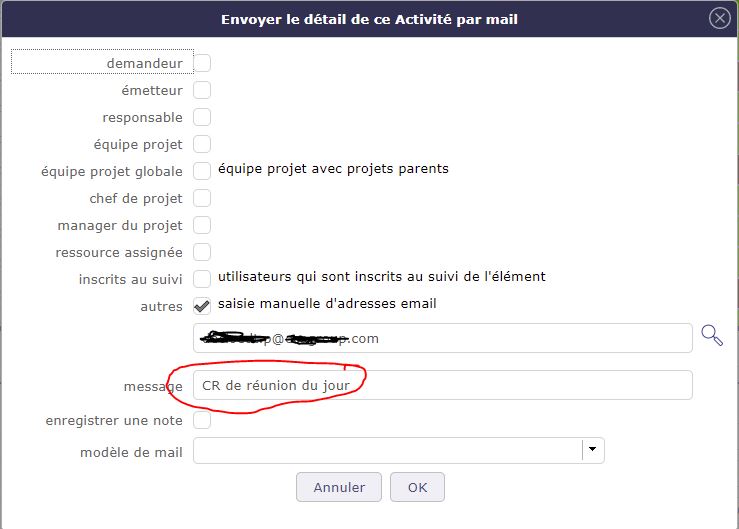Viewport: 739px width, 529px height.
Task: Uncheck the autres checkbox
Action: (x=202, y=306)
